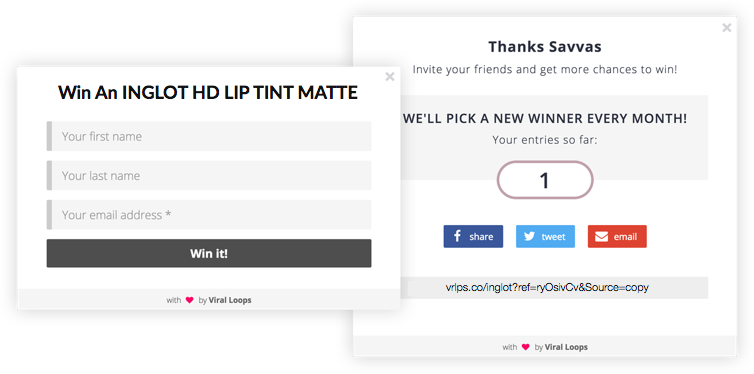This screenshot has height=374, width=754.
Task: Click the 'share' label on the Facebook button
Action: tap(481, 237)
